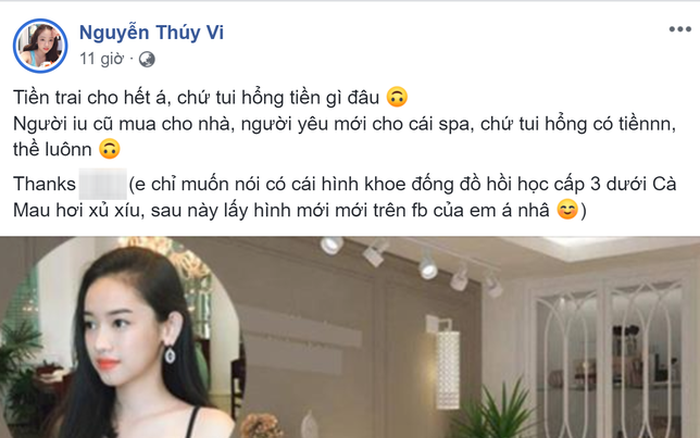Viewport: 700px width, 438px height.
Task: Click the Nguyễn Thúy Vi name link
Action: point(151,33)
